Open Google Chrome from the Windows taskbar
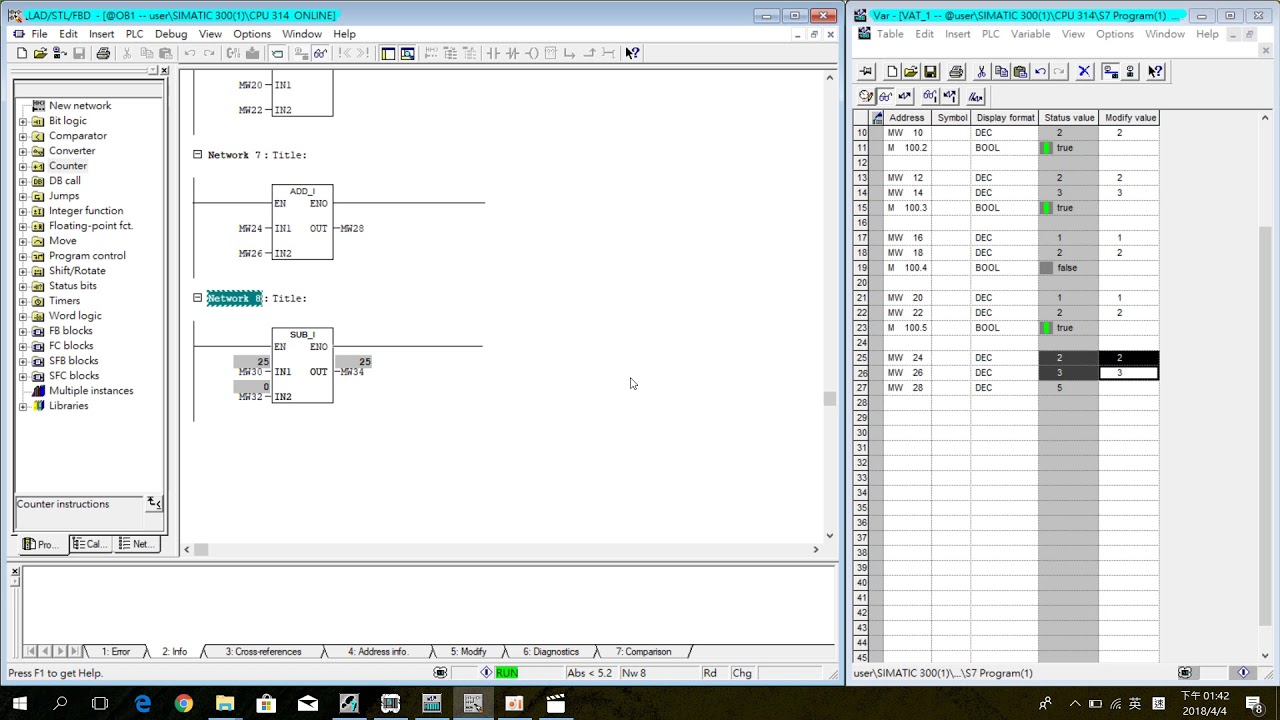Image resolution: width=1280 pixels, height=720 pixels. [183, 704]
